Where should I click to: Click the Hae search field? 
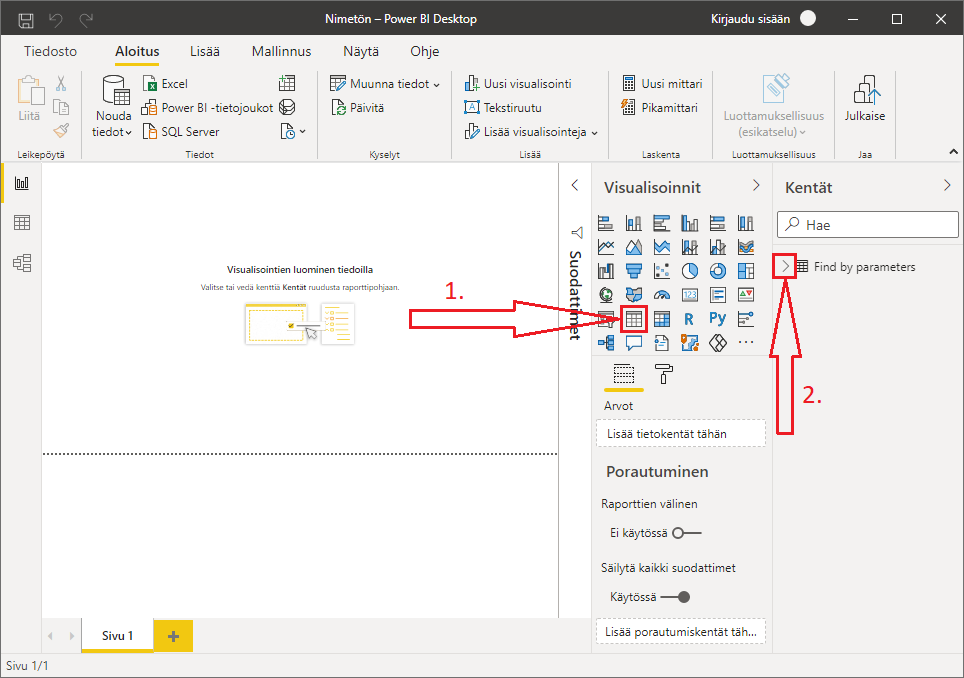point(870,225)
